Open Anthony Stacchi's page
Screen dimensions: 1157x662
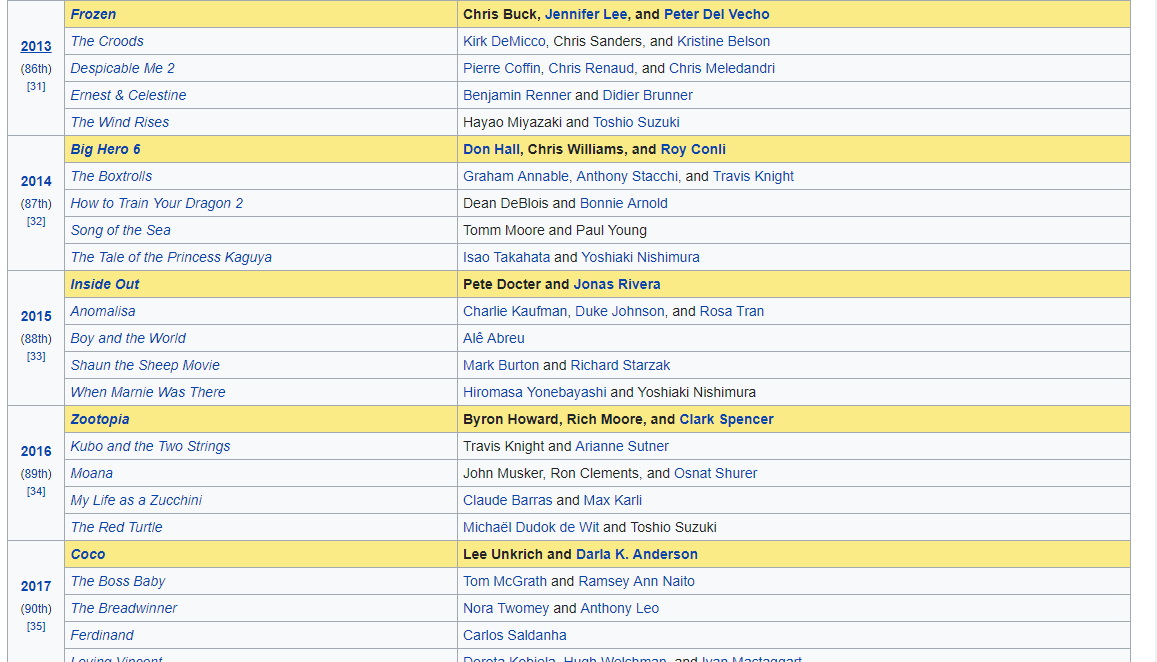[626, 176]
